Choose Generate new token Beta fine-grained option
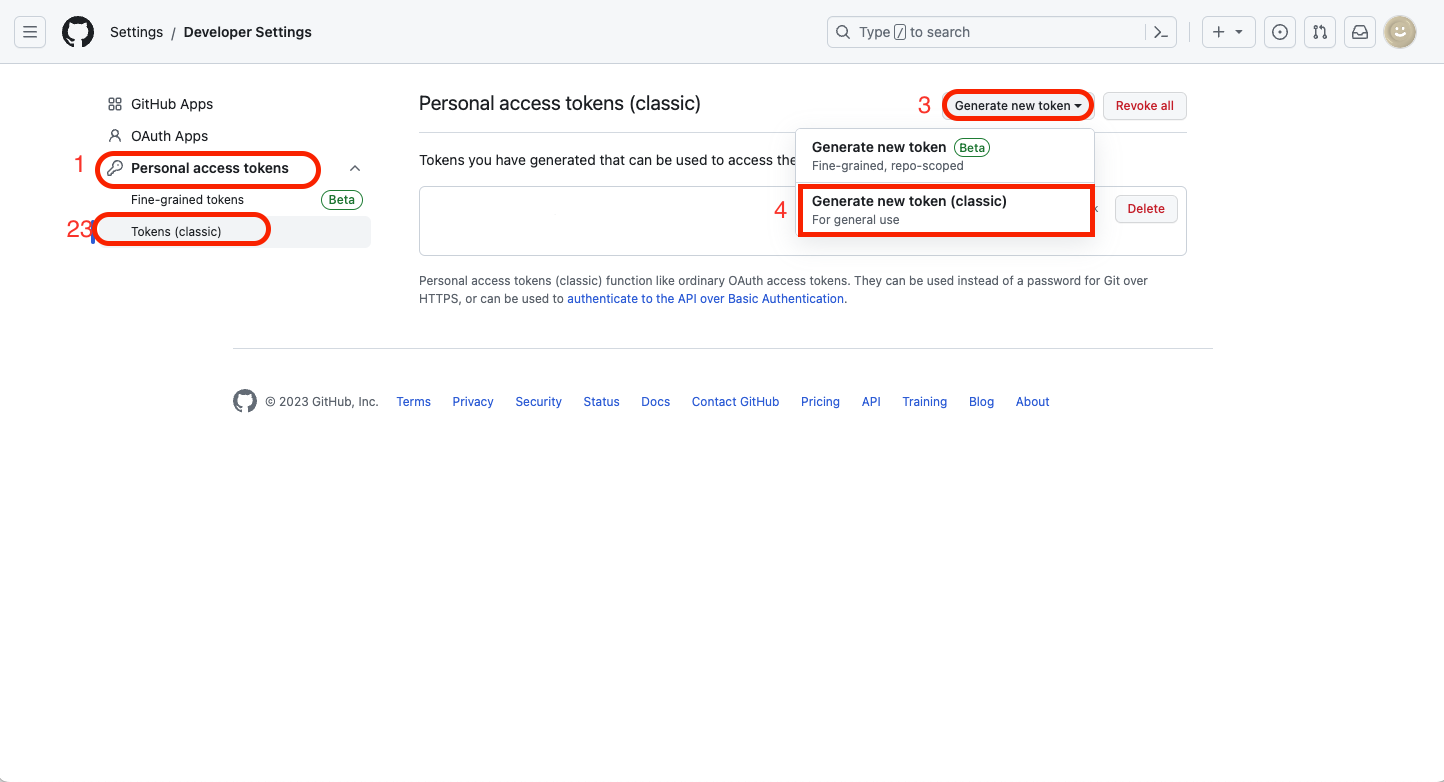This screenshot has width=1444, height=782. 945,156
